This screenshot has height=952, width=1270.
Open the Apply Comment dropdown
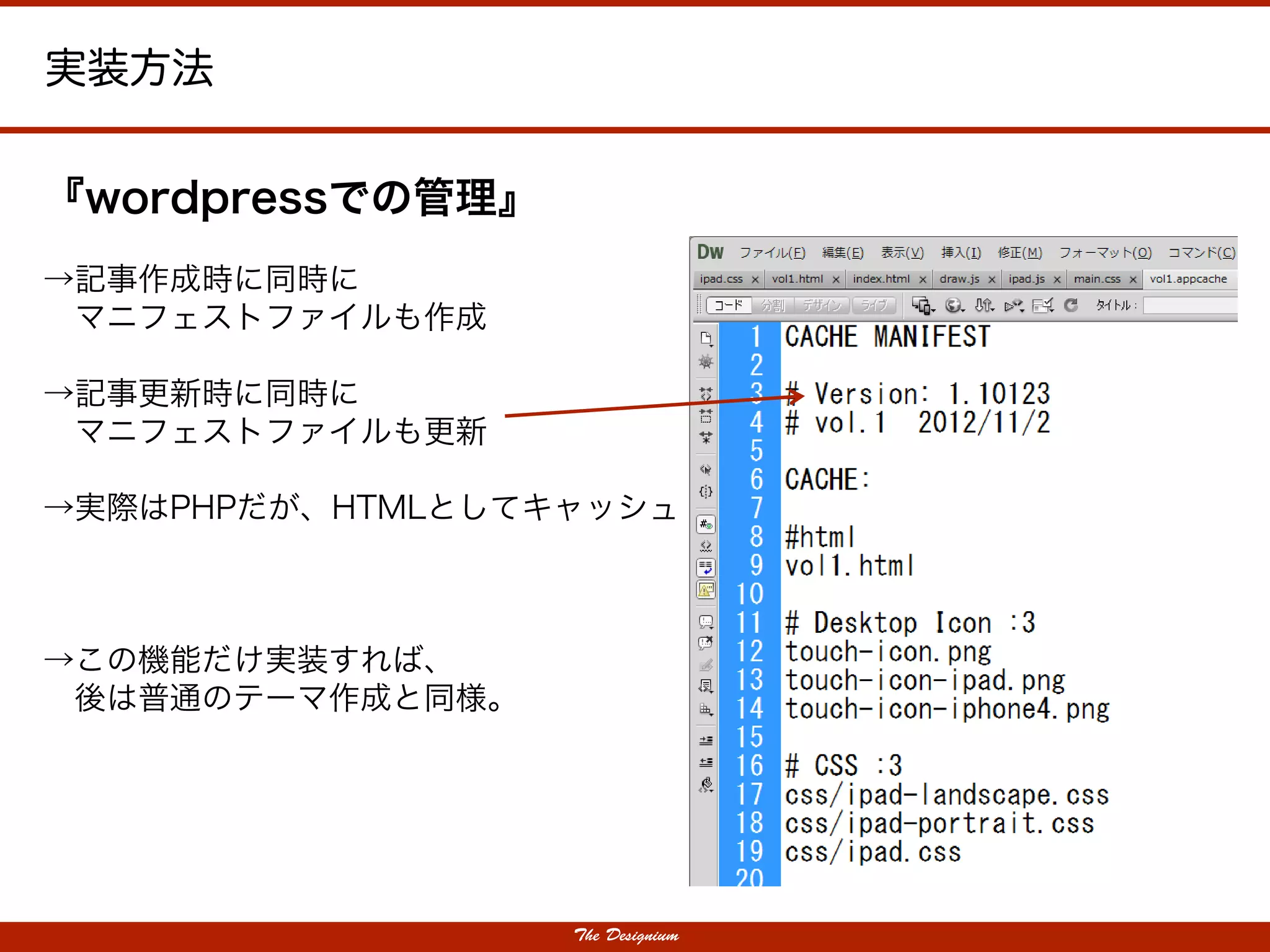pyautogui.click(x=706, y=621)
